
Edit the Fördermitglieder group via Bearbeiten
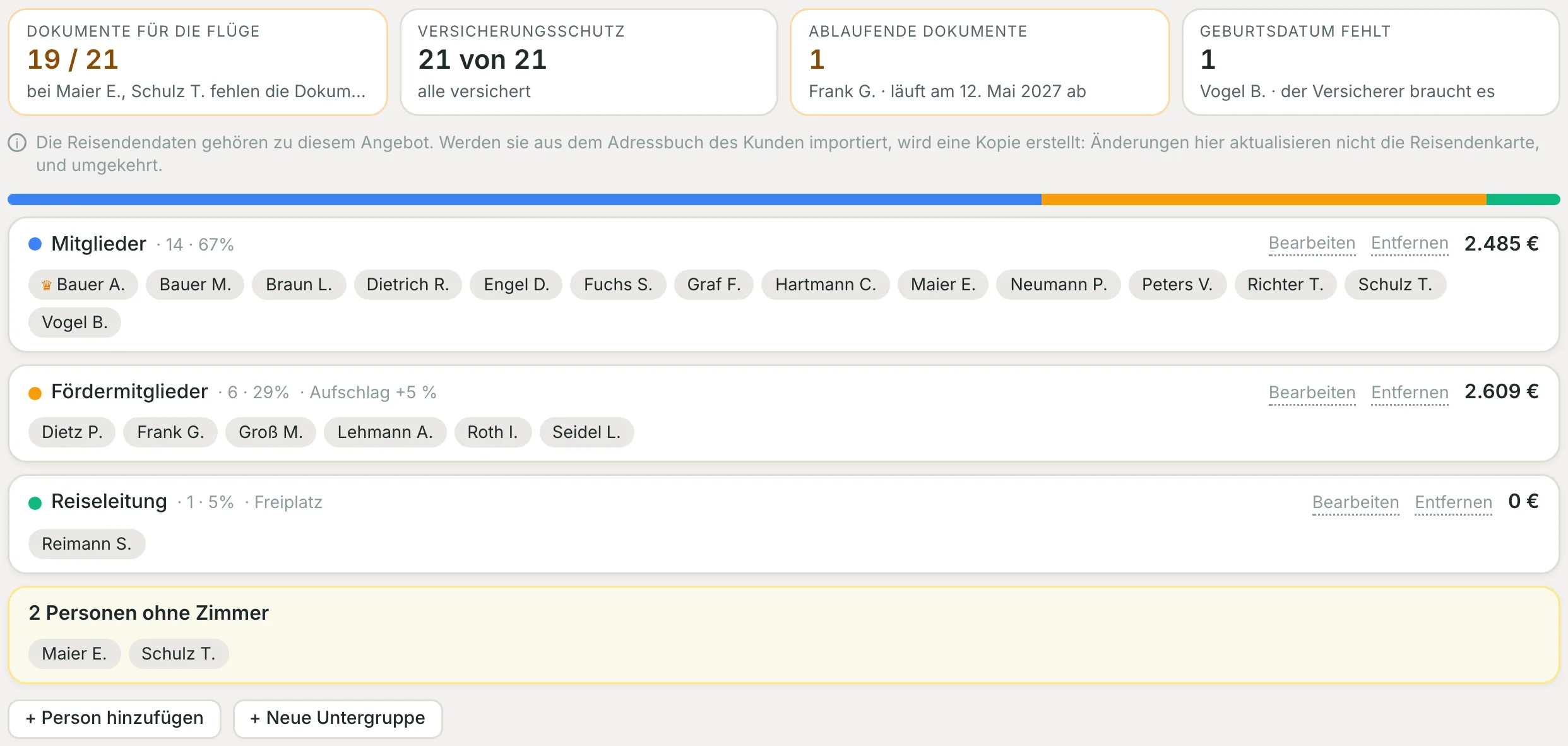tap(1312, 393)
